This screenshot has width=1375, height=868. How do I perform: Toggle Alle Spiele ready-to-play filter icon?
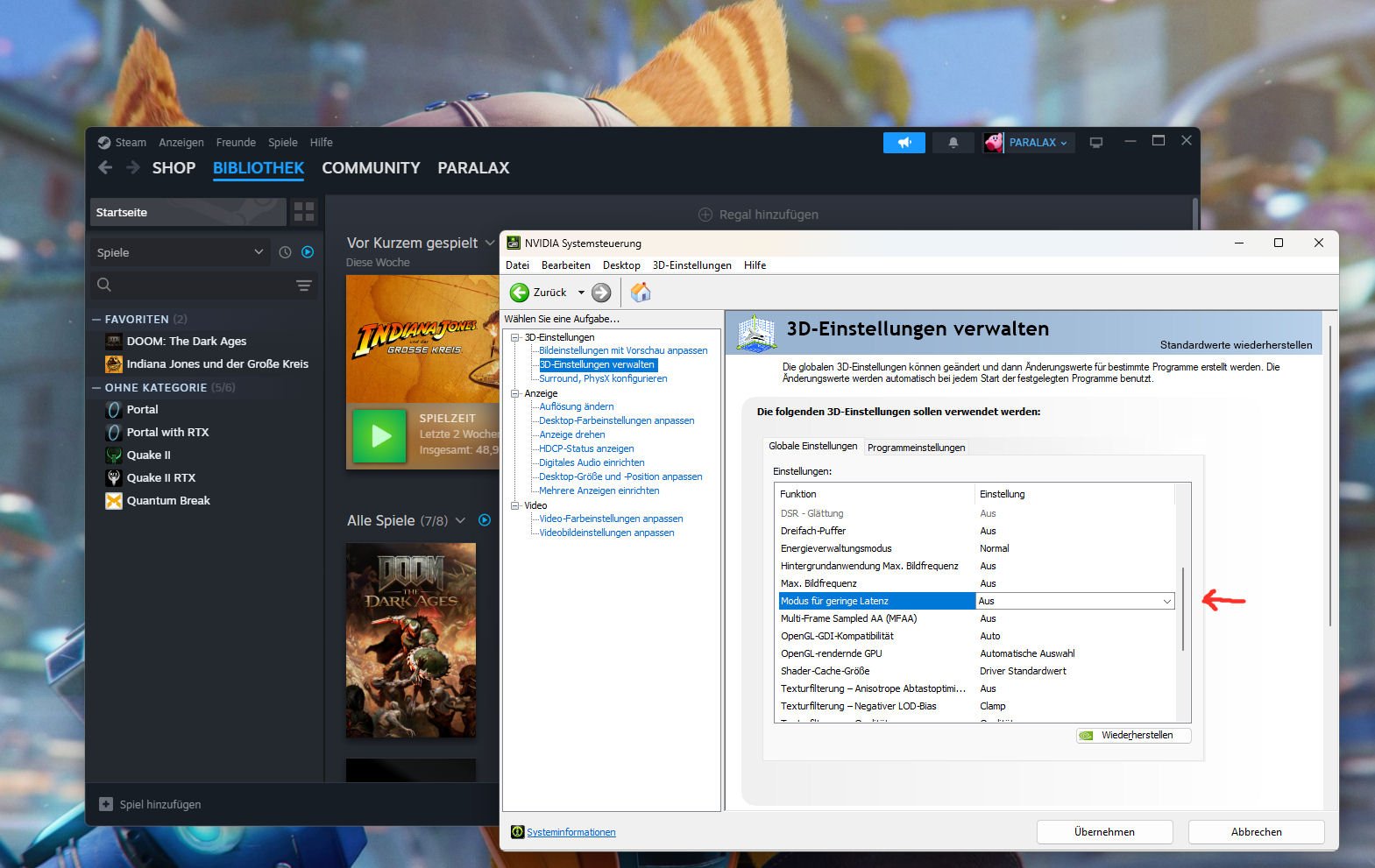point(485,520)
